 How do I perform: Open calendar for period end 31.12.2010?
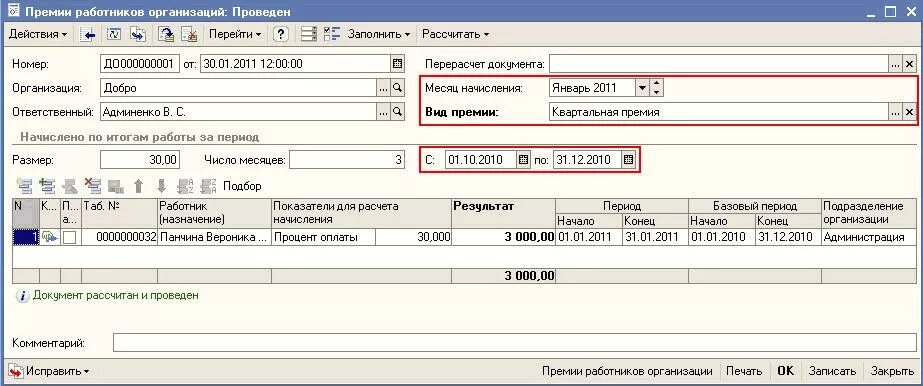point(628,159)
